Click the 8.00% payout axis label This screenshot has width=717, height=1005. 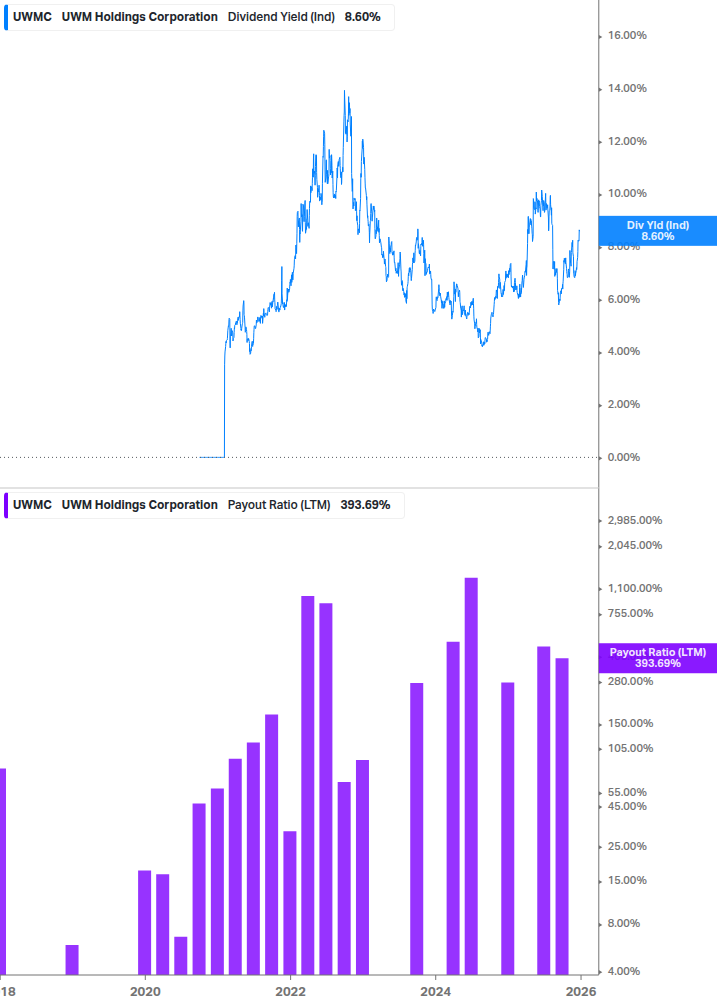coord(623,924)
